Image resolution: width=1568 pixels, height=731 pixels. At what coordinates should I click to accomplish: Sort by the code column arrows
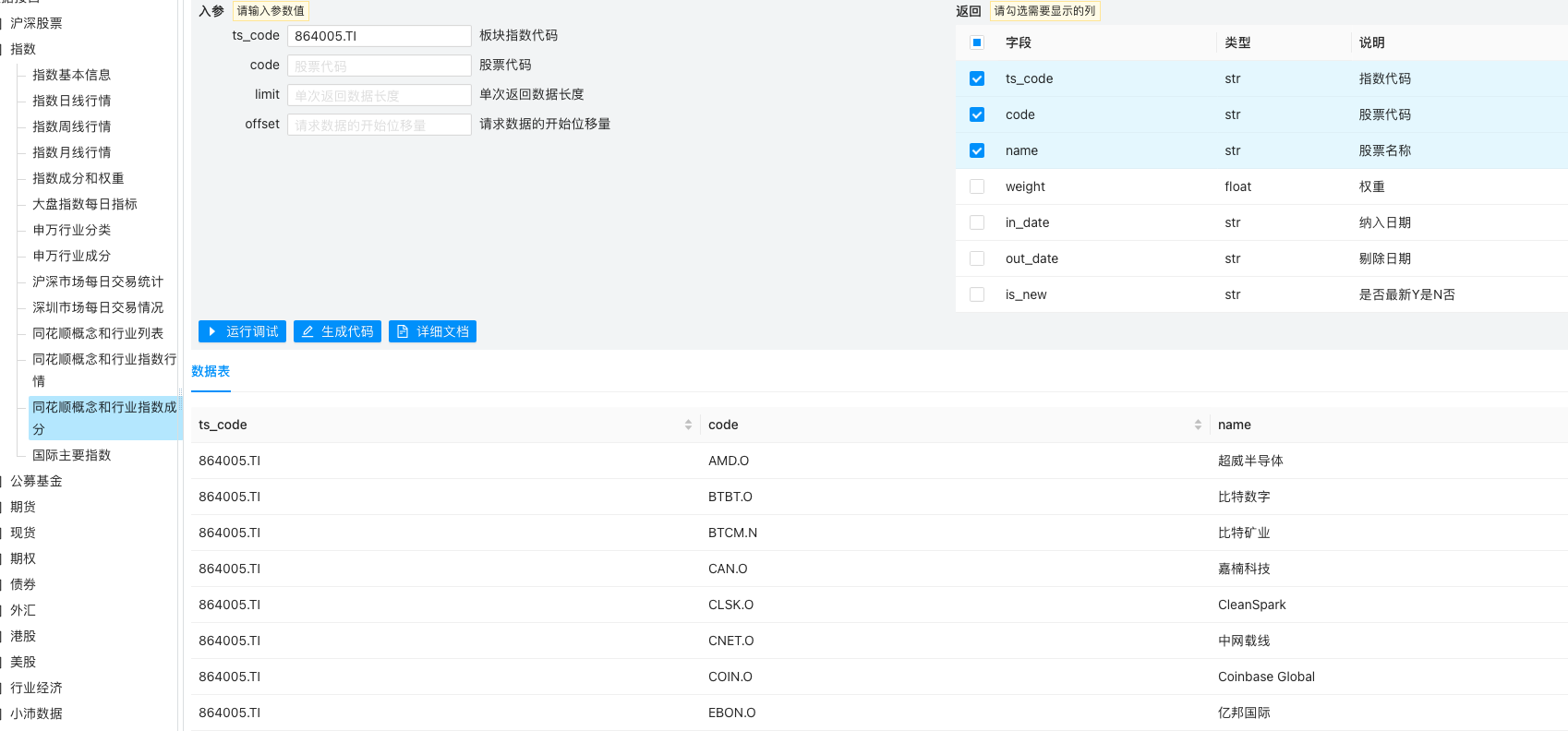point(1198,425)
